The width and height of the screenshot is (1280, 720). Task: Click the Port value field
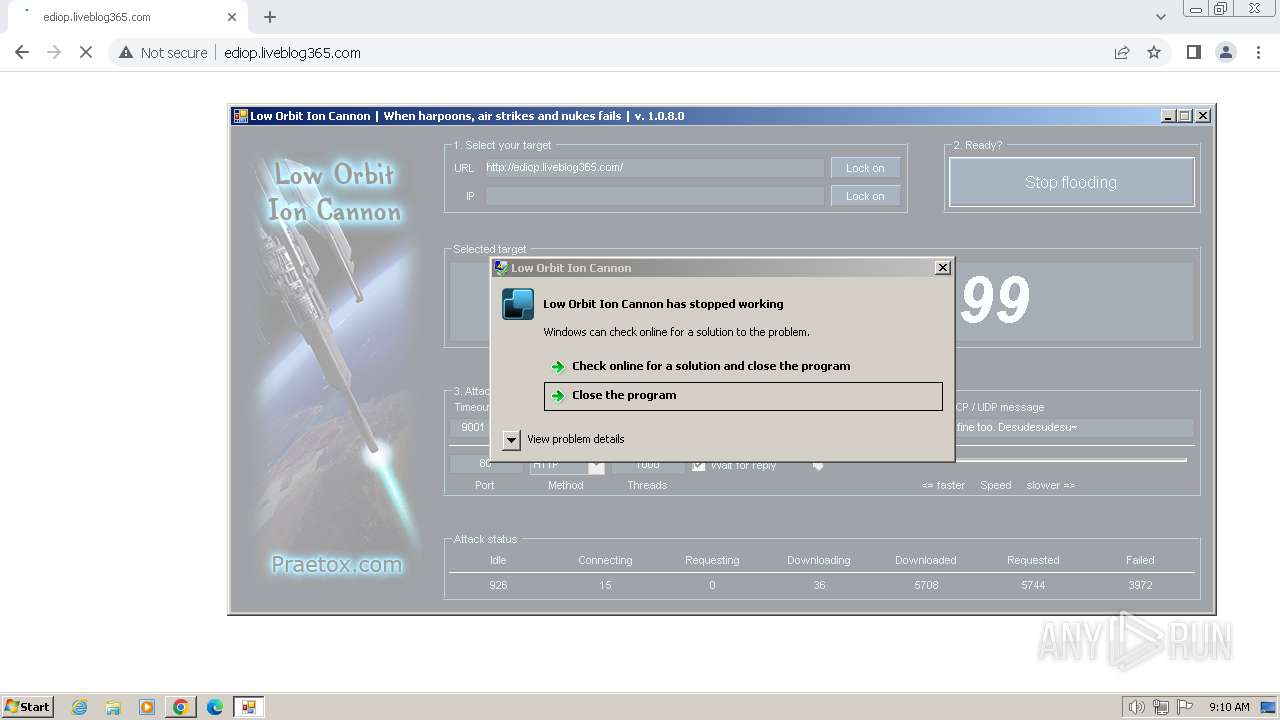(x=485, y=465)
